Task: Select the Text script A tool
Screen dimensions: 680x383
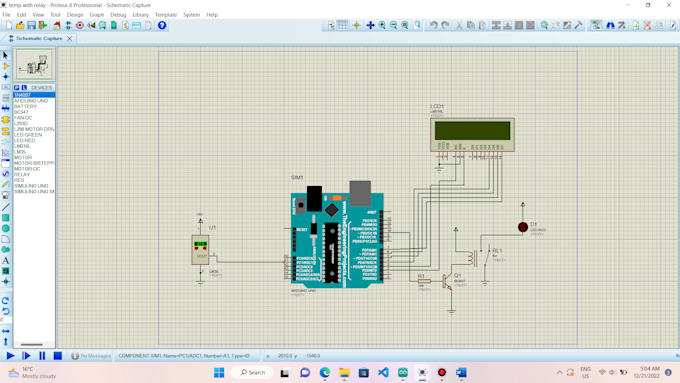Action: 6,261
